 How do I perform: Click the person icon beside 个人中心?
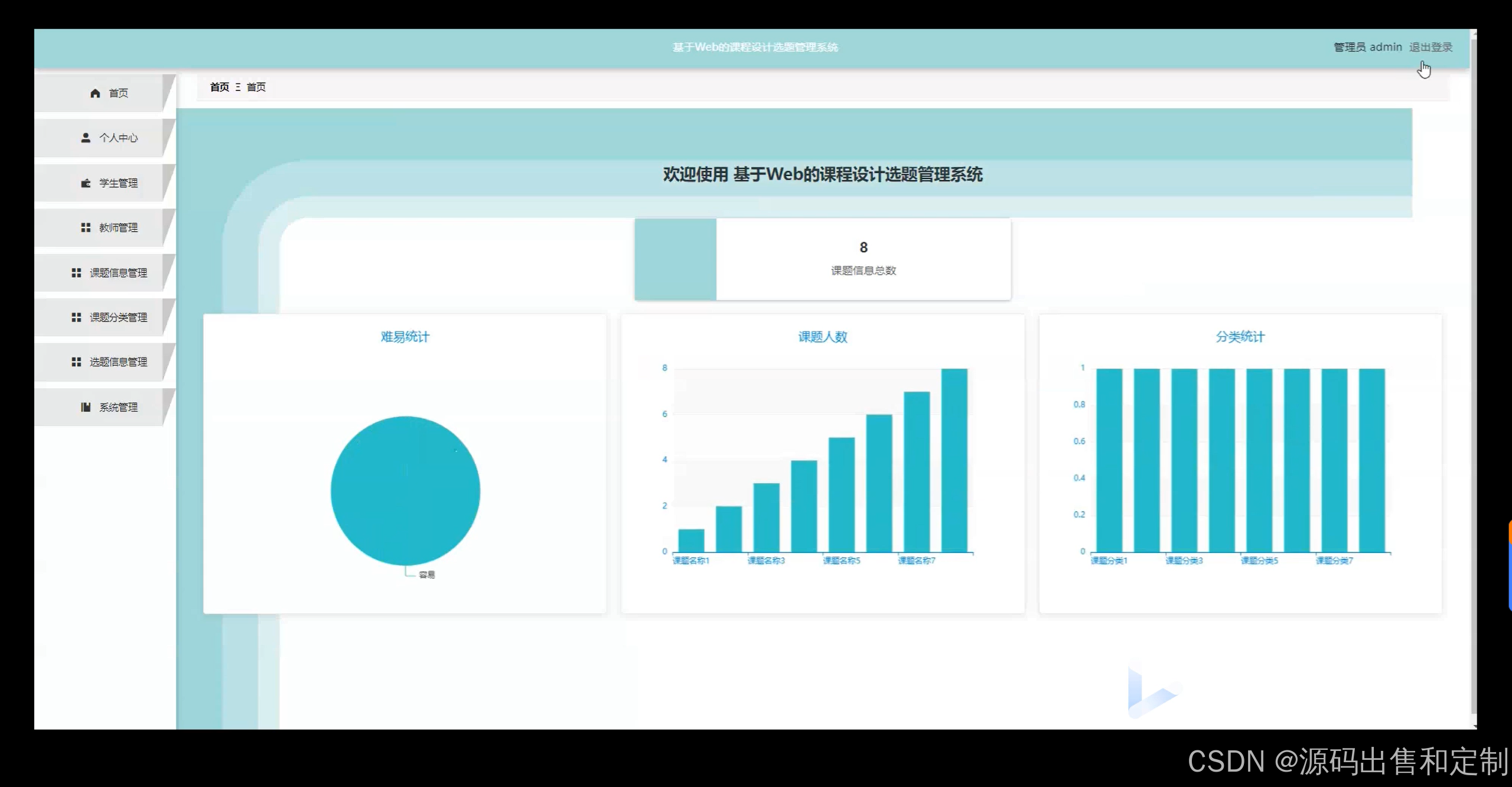pos(86,138)
